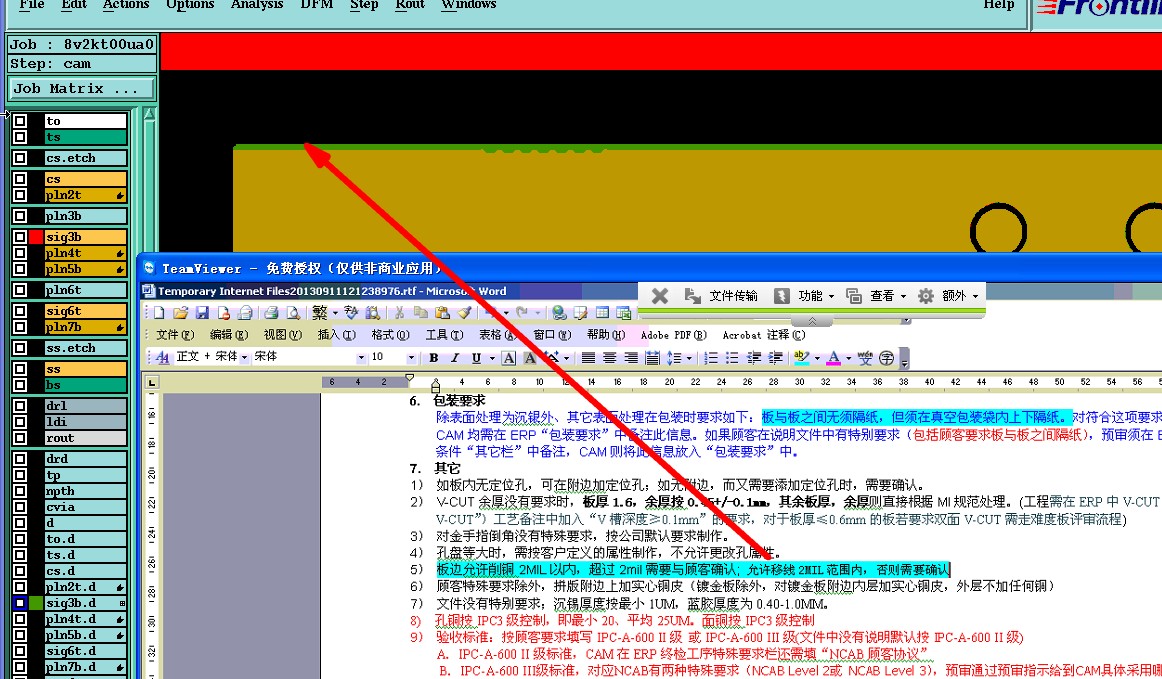Click the Increase Indent icon
The height and width of the screenshot is (679, 1162).
pyautogui.click(x=775, y=358)
